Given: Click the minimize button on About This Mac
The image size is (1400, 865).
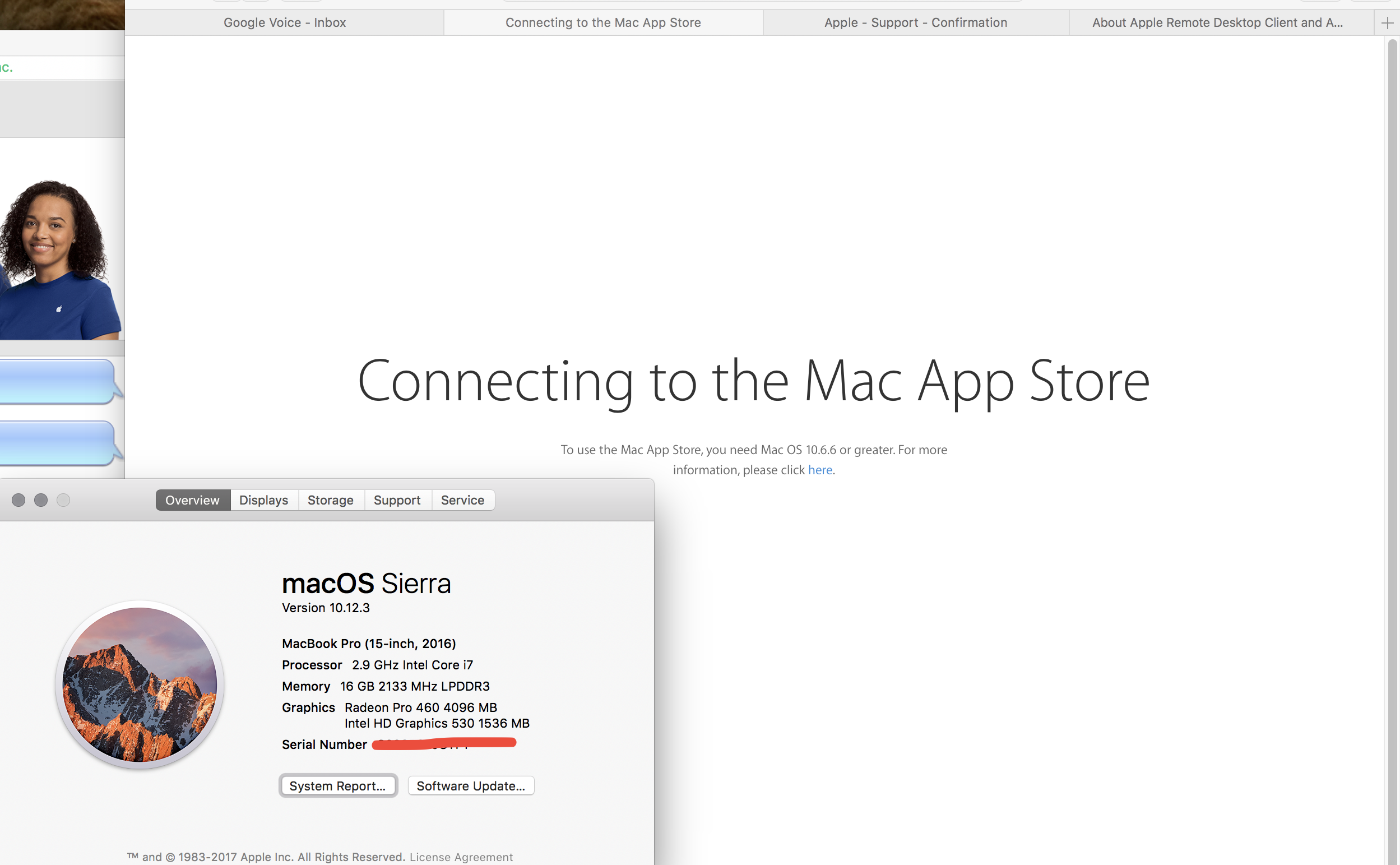Looking at the screenshot, I should 40,500.
